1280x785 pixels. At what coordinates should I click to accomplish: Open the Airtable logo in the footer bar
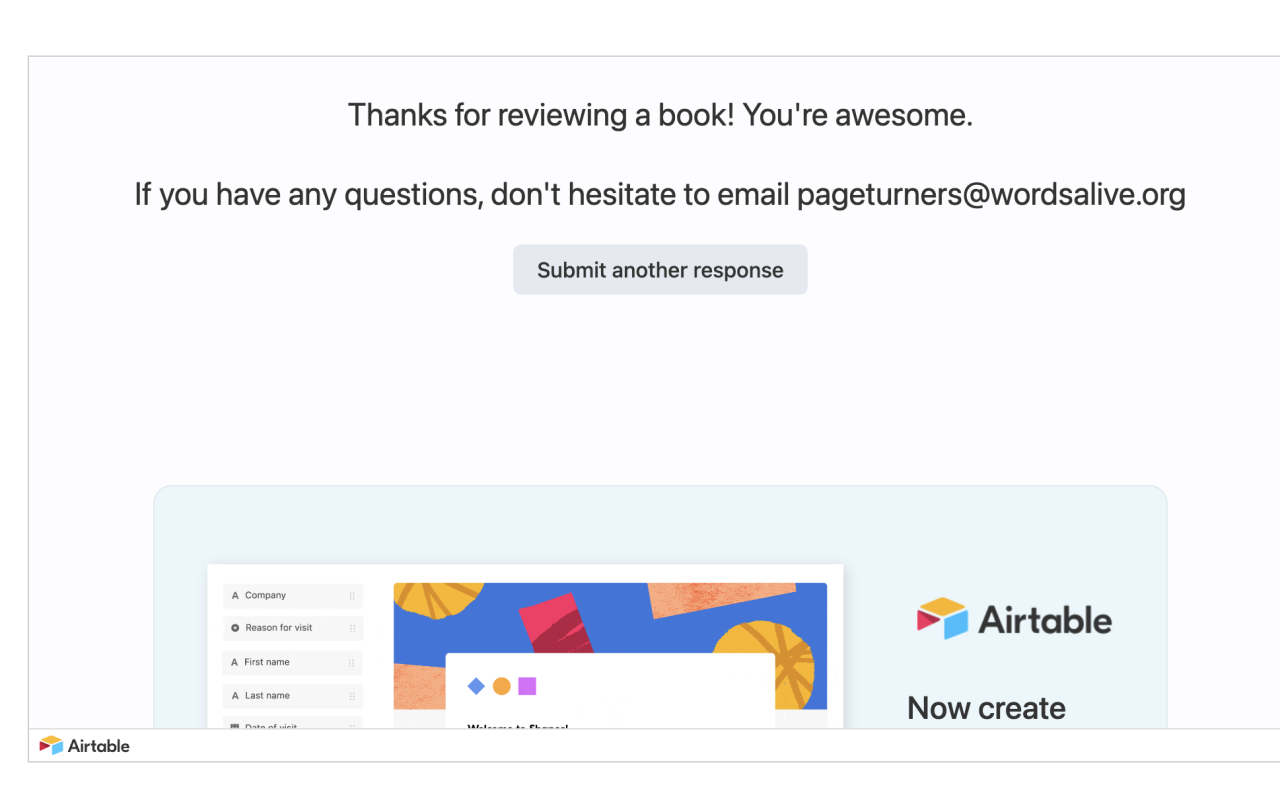click(x=85, y=745)
